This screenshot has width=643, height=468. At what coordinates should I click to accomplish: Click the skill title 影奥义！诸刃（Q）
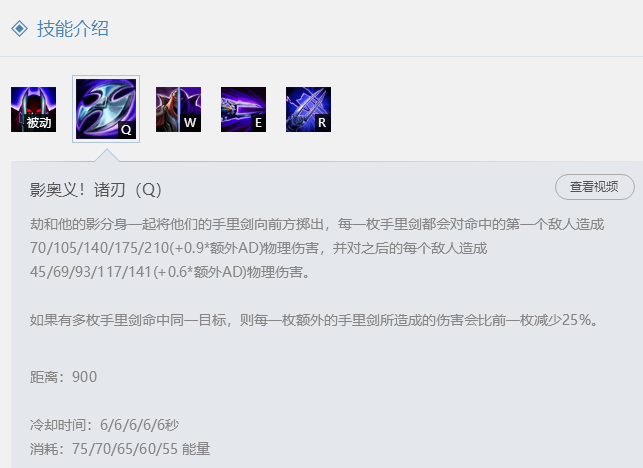coord(96,190)
